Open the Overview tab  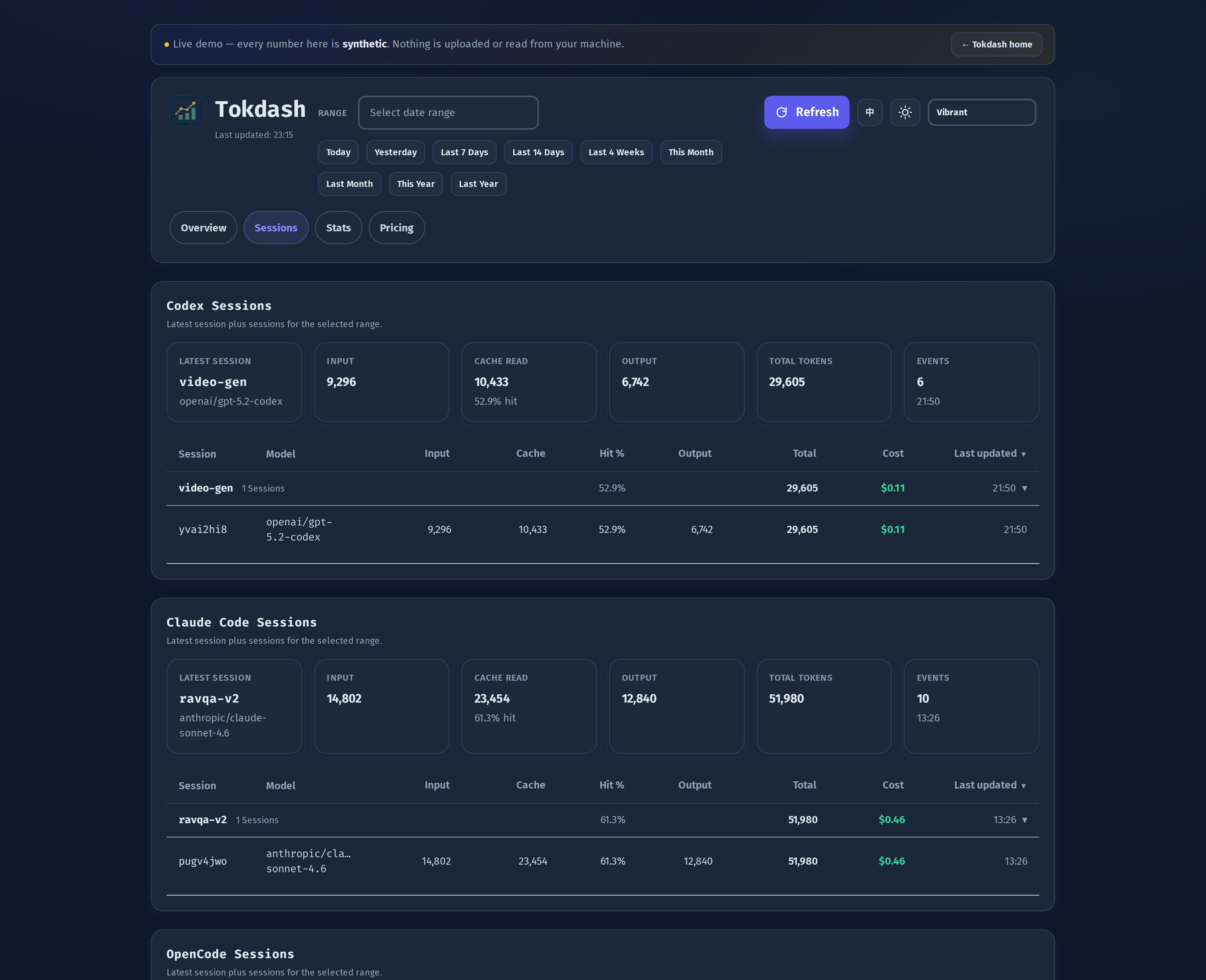click(x=204, y=228)
